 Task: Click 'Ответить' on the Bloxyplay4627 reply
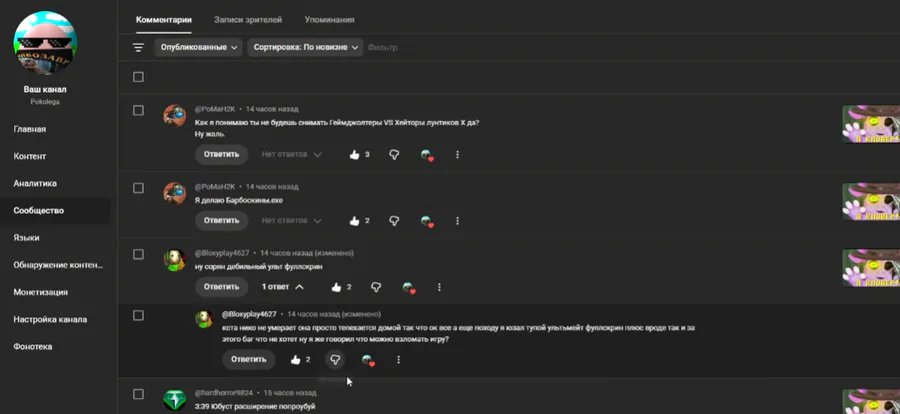(x=249, y=359)
